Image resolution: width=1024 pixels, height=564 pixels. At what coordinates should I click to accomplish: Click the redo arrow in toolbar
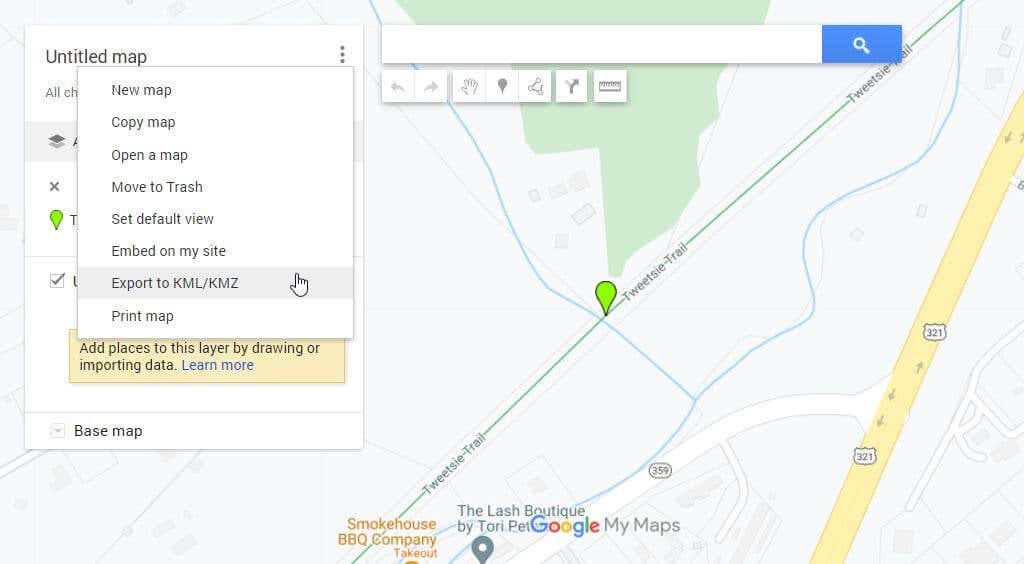tap(431, 87)
